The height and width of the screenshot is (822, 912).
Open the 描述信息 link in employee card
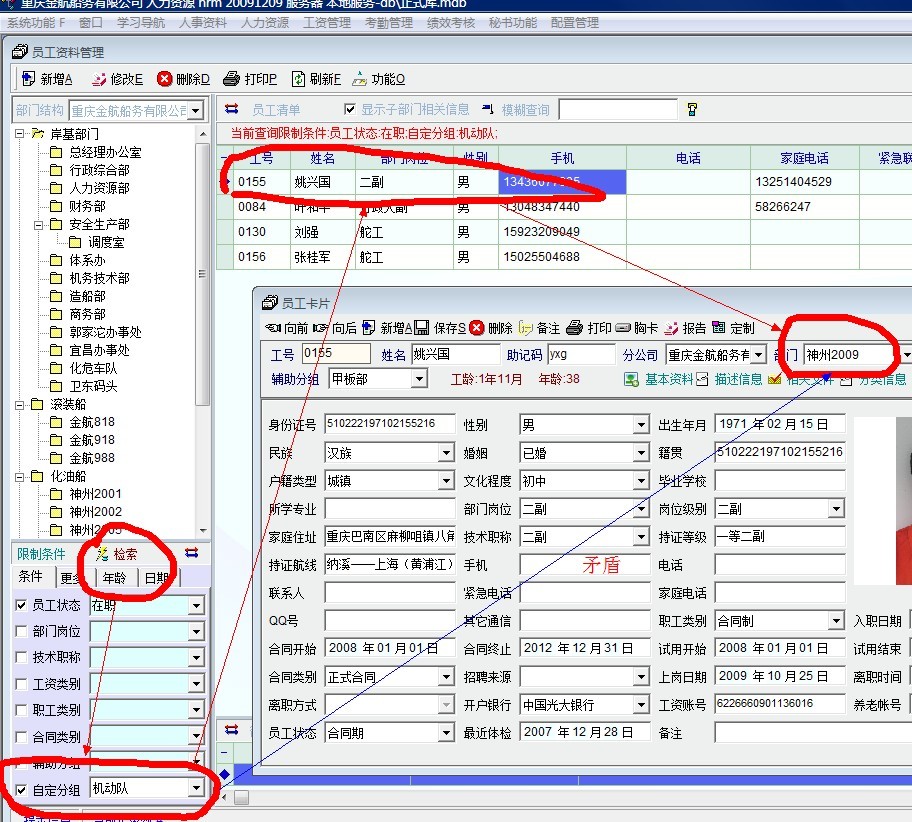(735, 379)
